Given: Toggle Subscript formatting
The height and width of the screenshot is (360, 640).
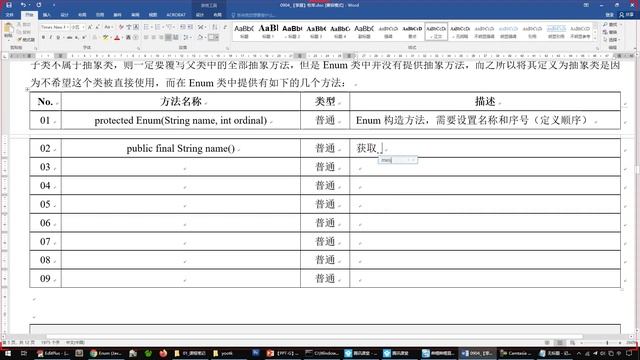Looking at the screenshot, I should click(77, 38).
